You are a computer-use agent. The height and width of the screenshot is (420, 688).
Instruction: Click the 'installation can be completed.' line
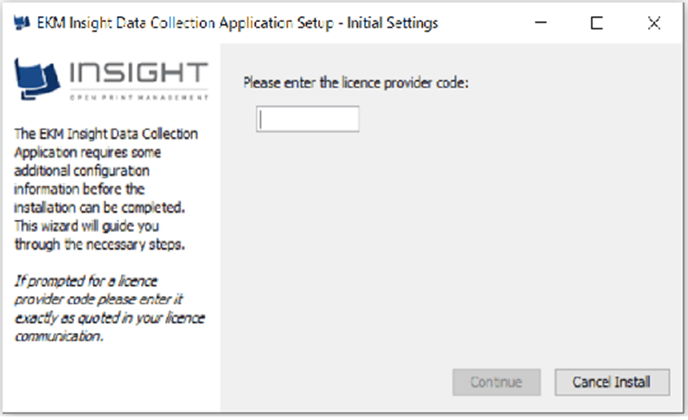click(x=100, y=207)
